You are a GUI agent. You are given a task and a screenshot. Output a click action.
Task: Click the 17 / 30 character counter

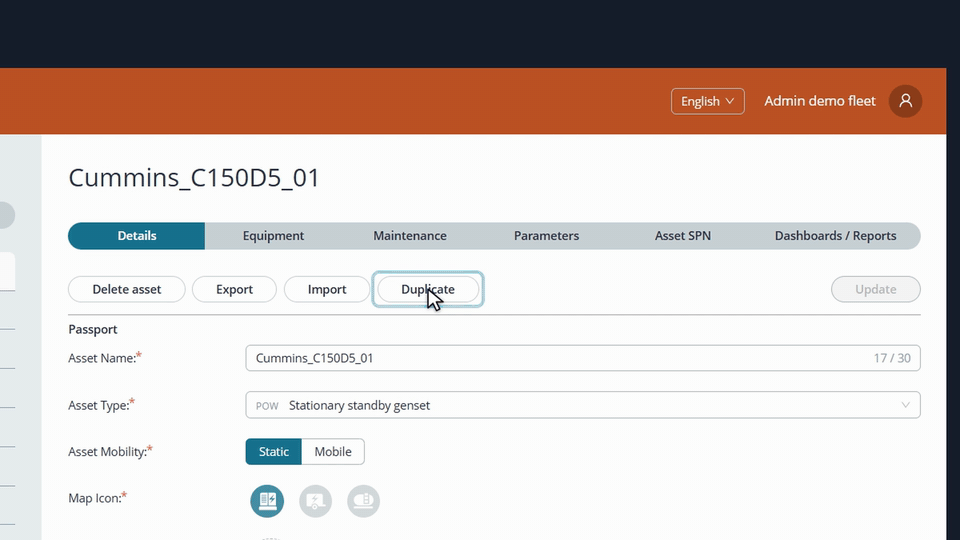[x=892, y=358]
